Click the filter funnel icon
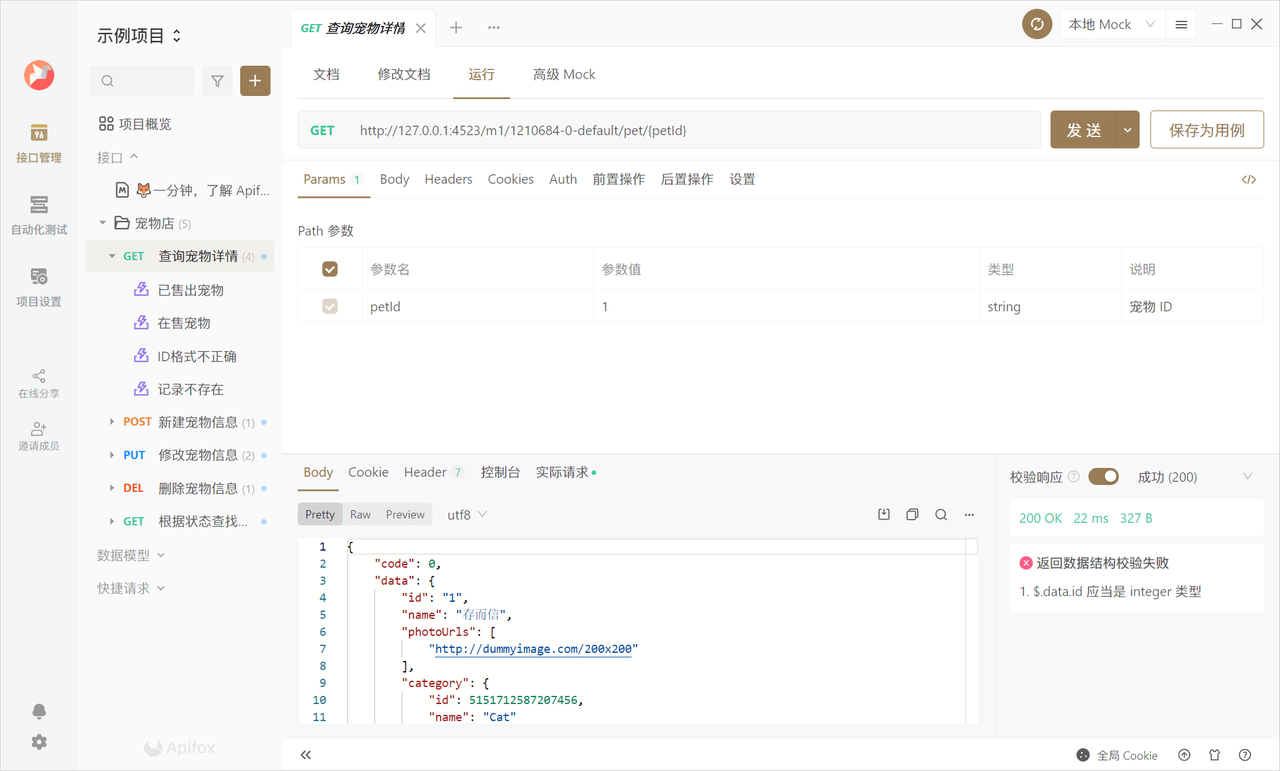The image size is (1280, 771). pyautogui.click(x=217, y=81)
